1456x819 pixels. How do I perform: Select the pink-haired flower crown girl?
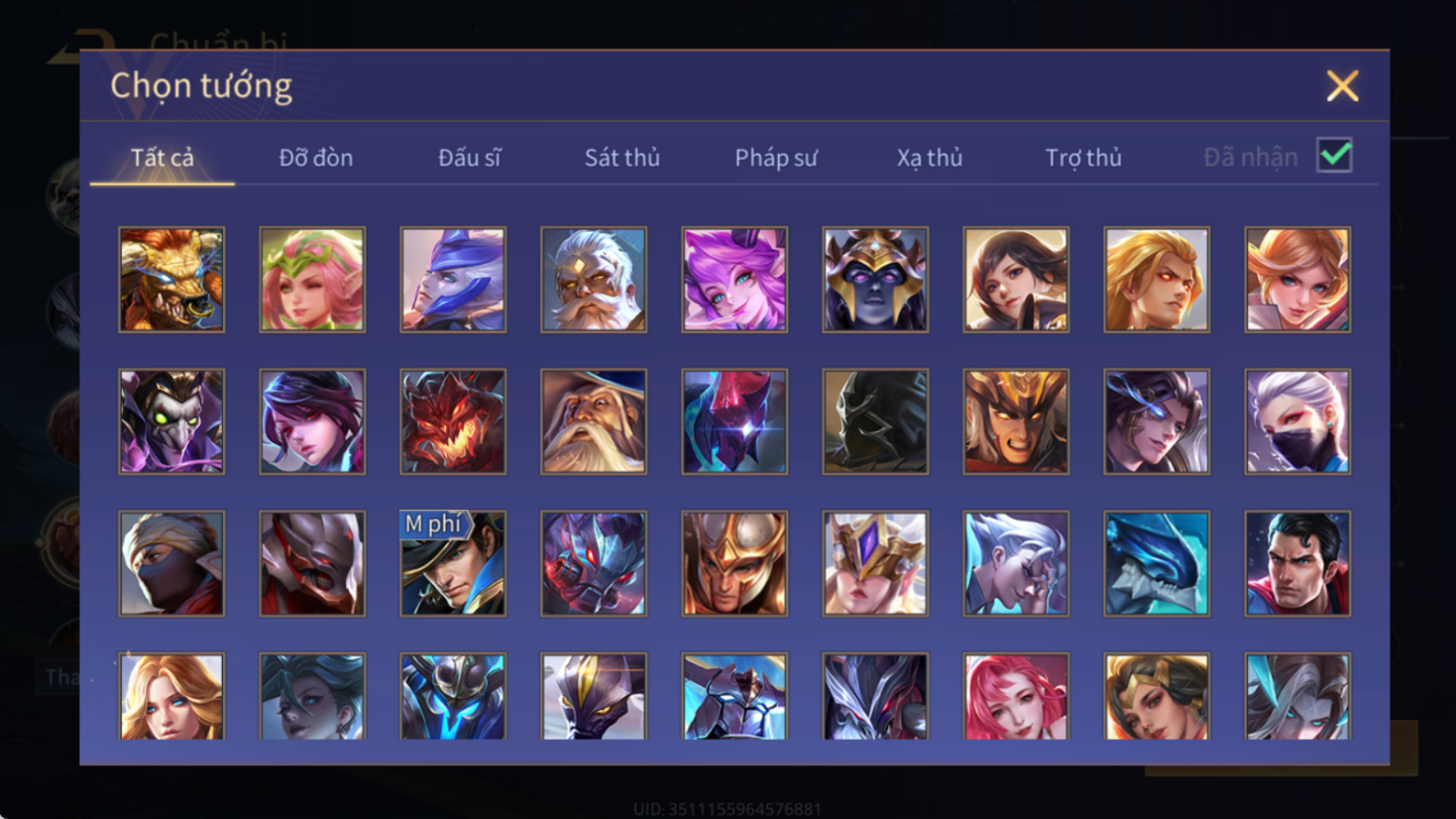click(x=312, y=280)
